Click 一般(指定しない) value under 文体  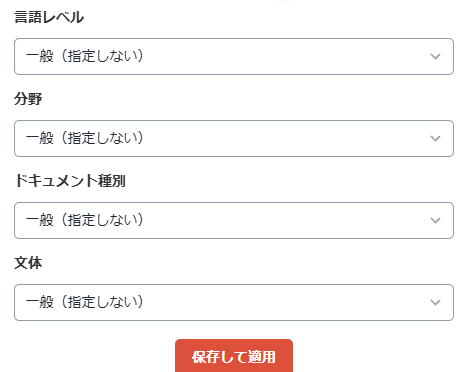tap(85, 302)
